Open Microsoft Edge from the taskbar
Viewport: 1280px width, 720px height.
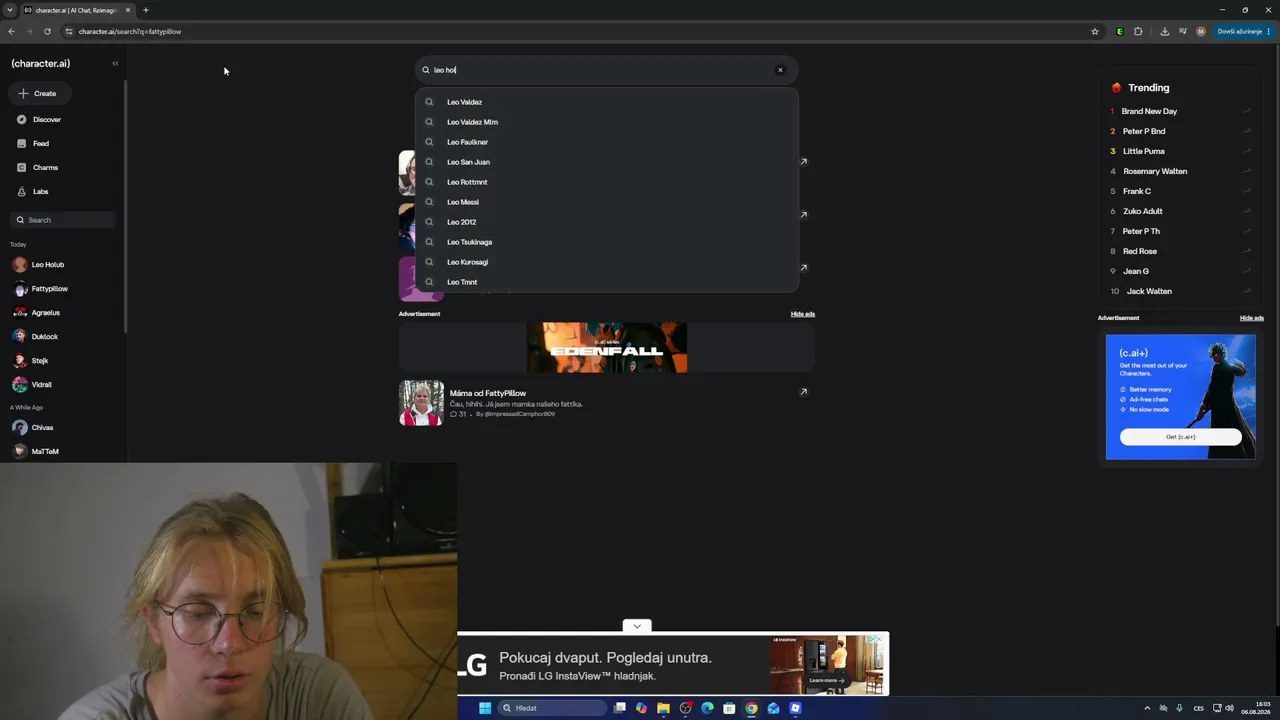(x=707, y=708)
